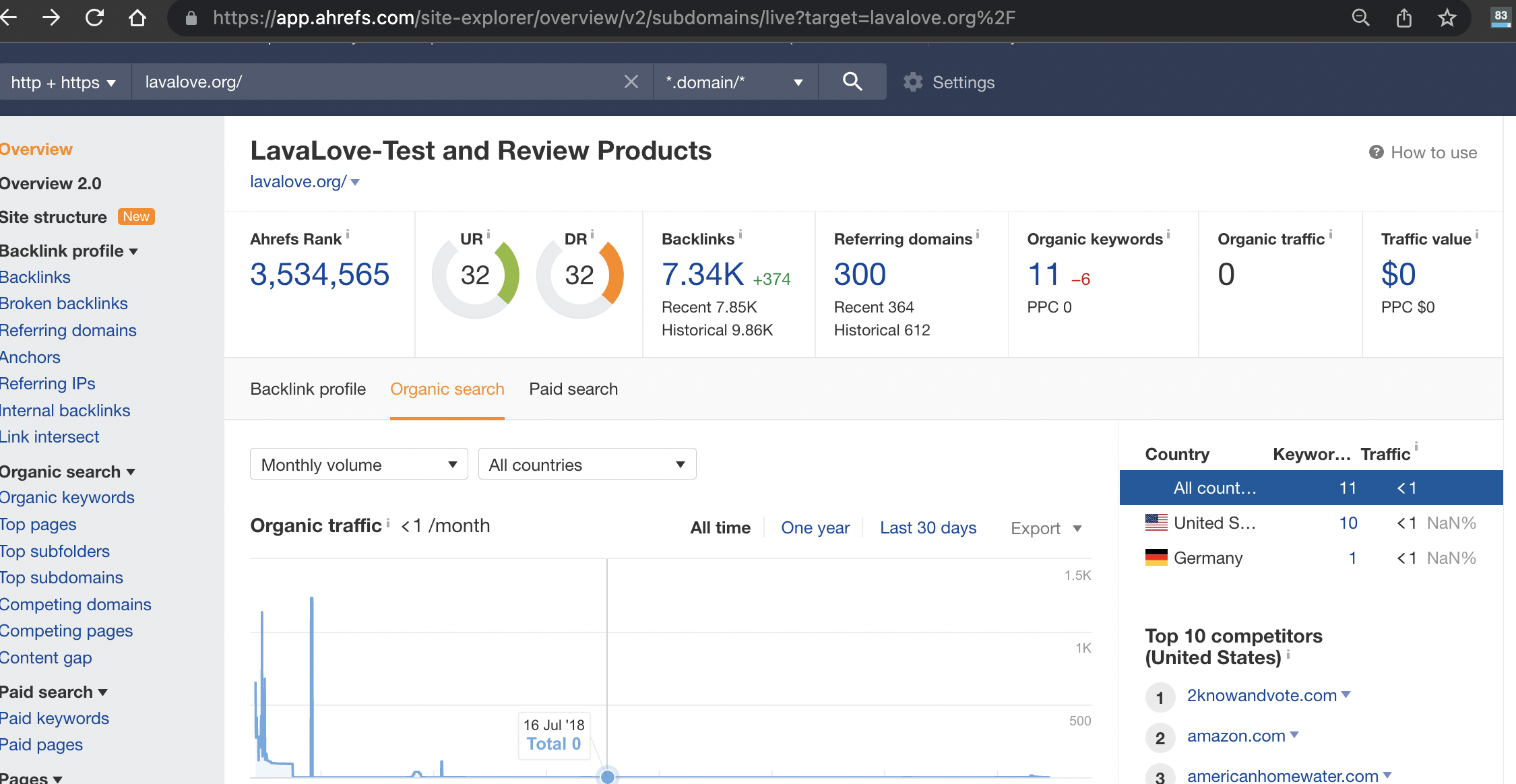Click the info icon beside Referring domains metric
1516x784 pixels.
[978, 234]
